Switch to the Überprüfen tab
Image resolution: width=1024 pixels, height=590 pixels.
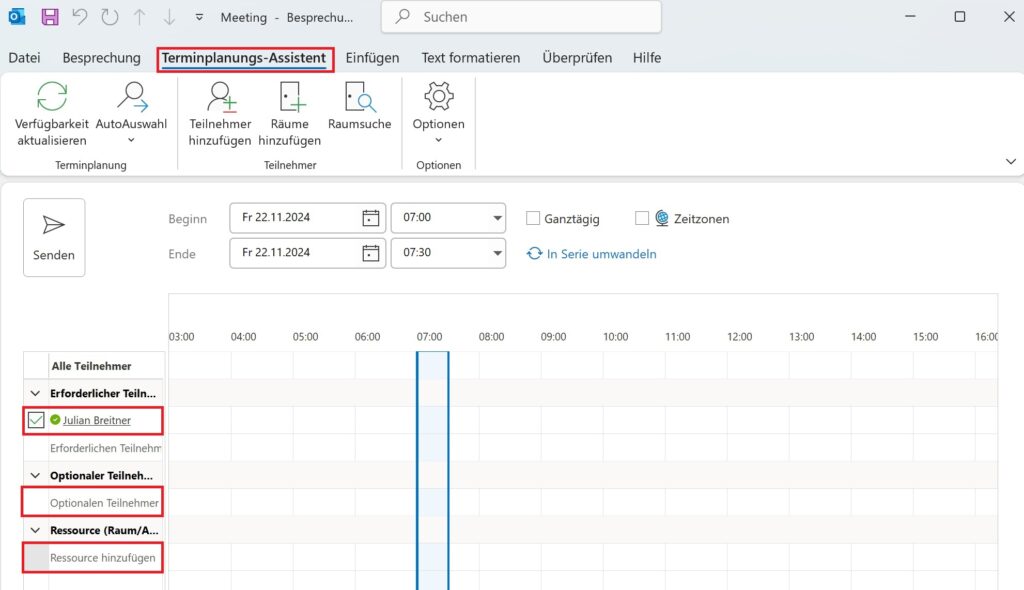577,57
